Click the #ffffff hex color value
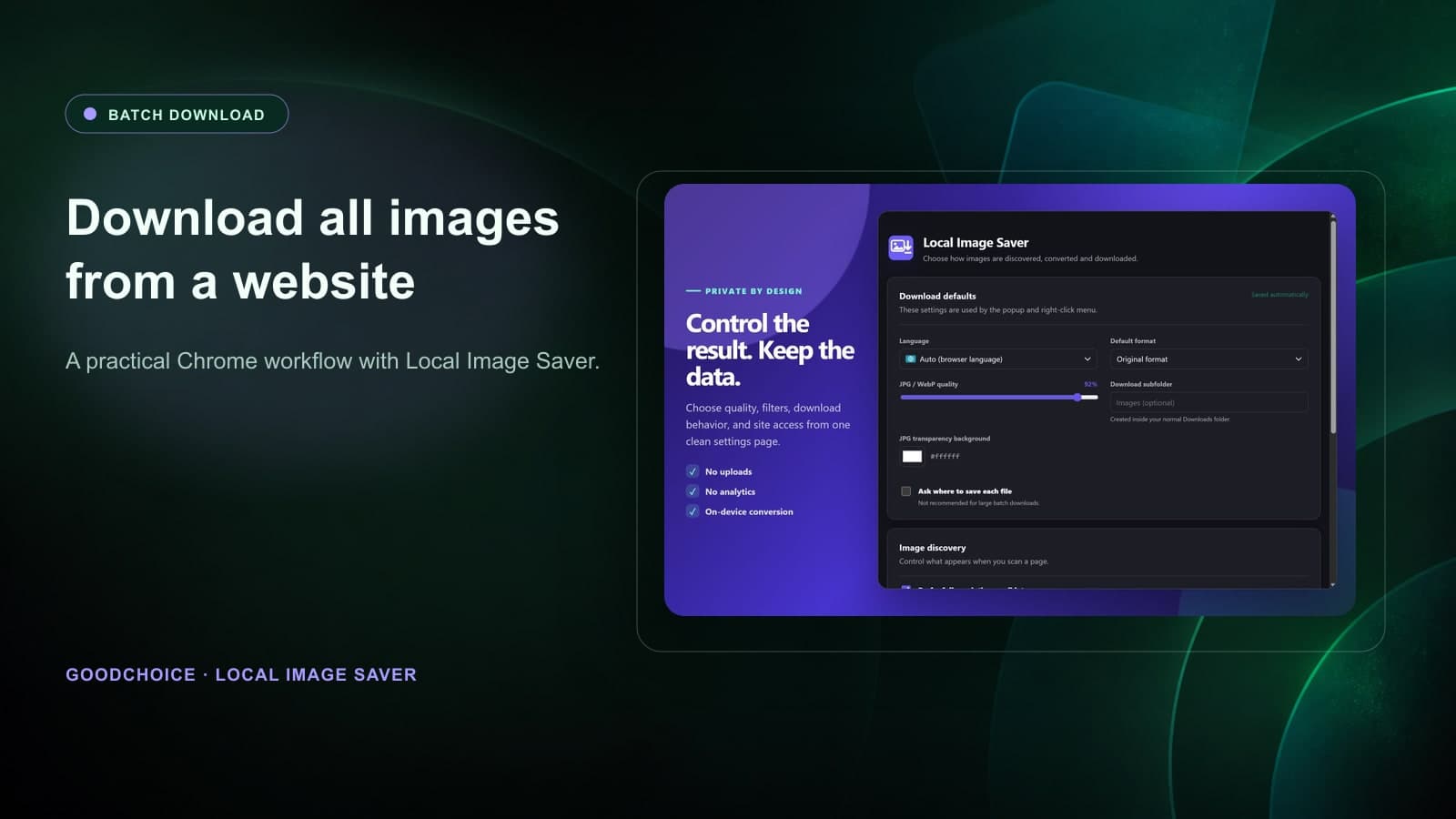This screenshot has width=1456, height=819. [x=945, y=457]
